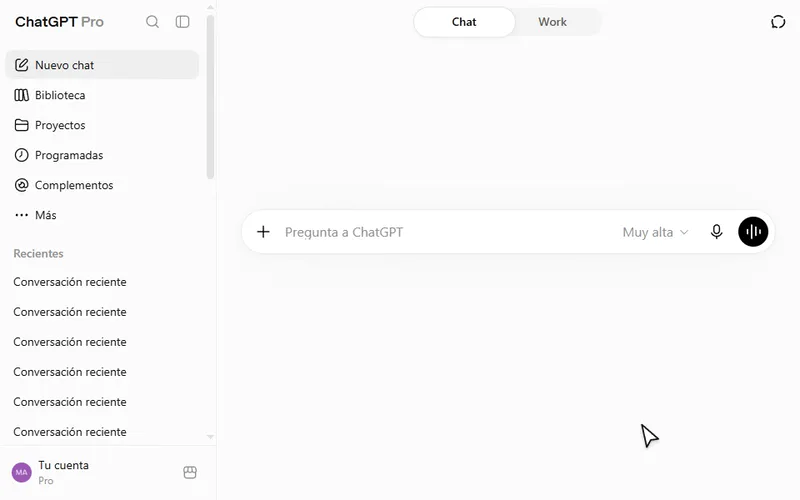The height and width of the screenshot is (500, 800).
Task: Click the microphone dictation icon
Action: pos(716,232)
